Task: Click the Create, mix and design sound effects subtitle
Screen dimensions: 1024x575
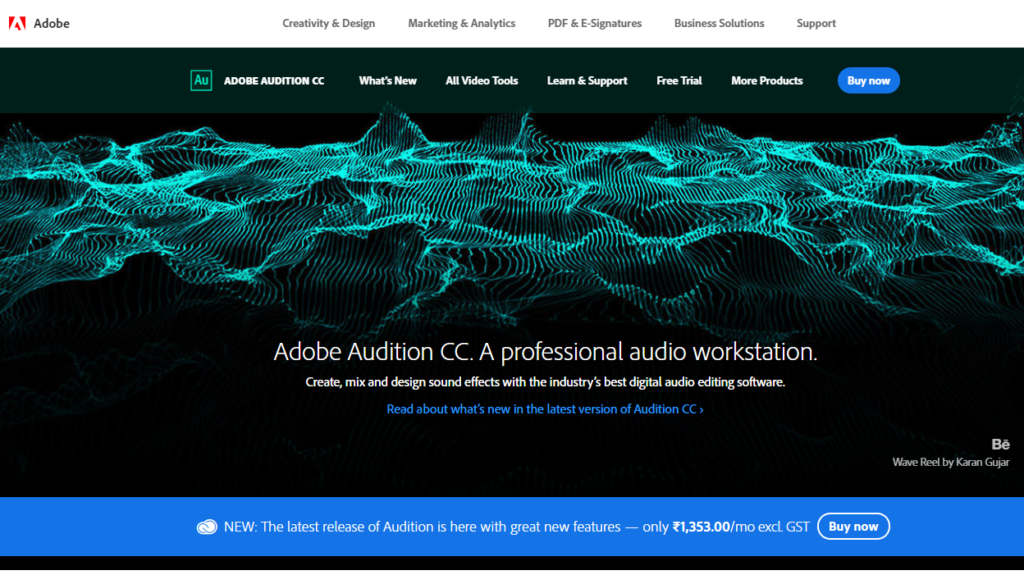Action: 545,382
